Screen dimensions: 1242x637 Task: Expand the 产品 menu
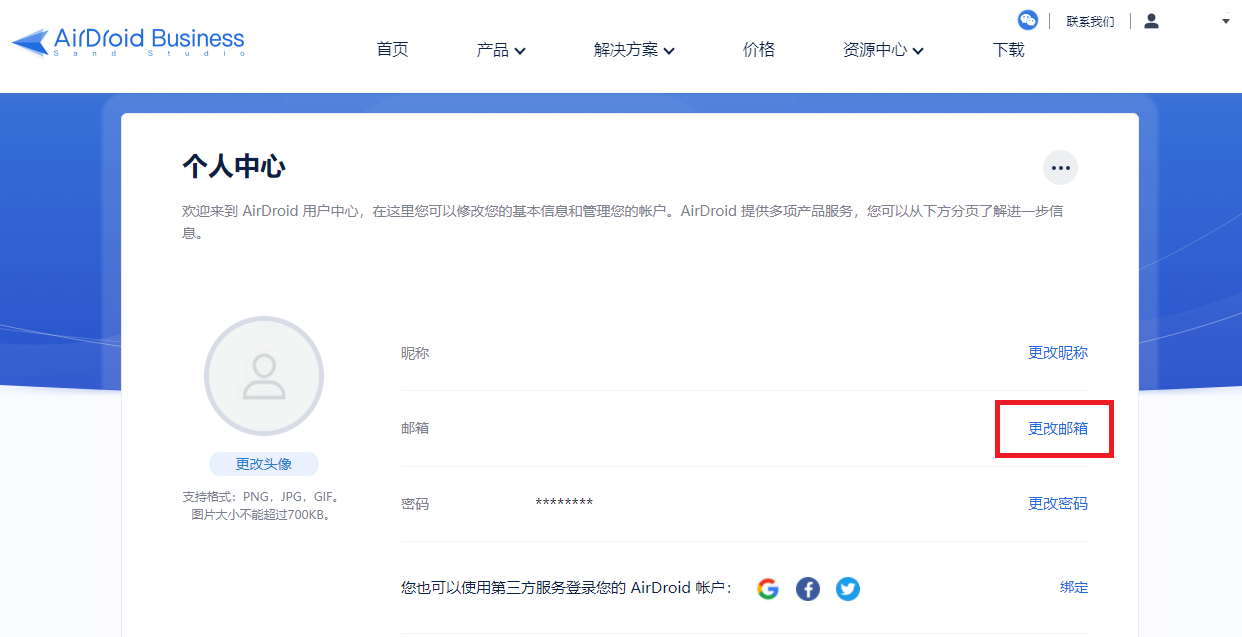[501, 50]
